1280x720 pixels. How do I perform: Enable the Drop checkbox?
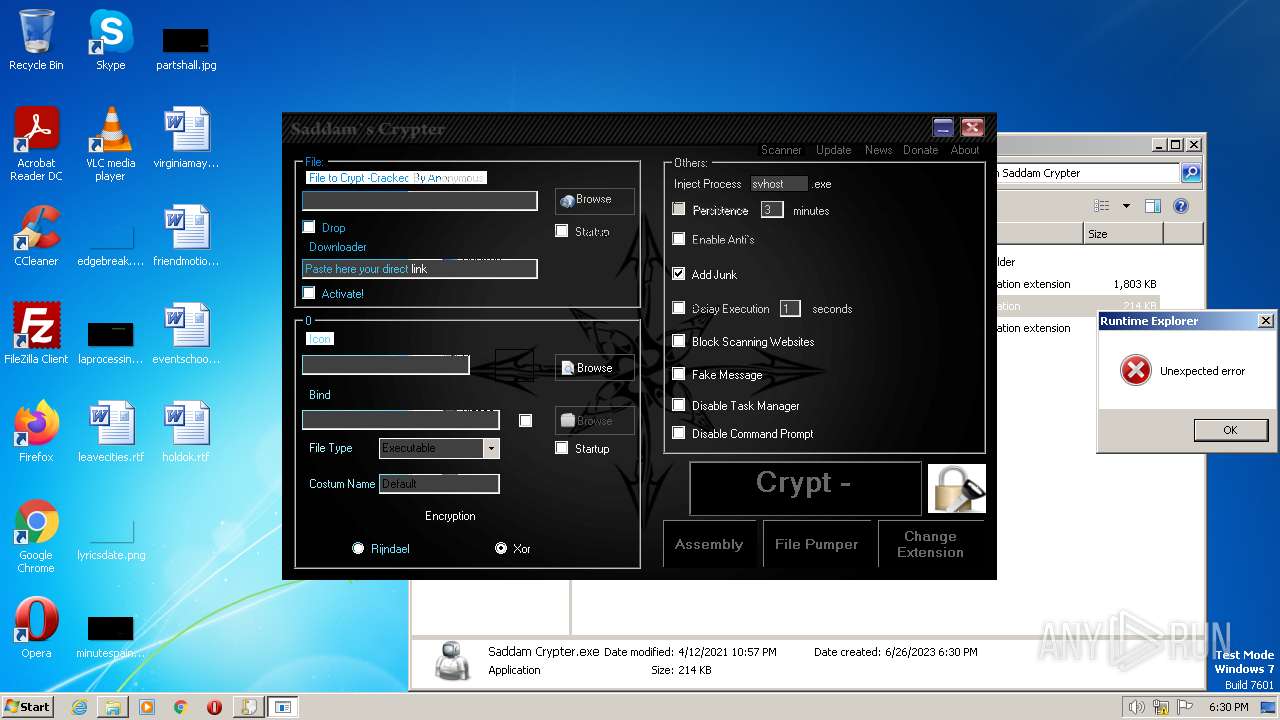point(309,227)
